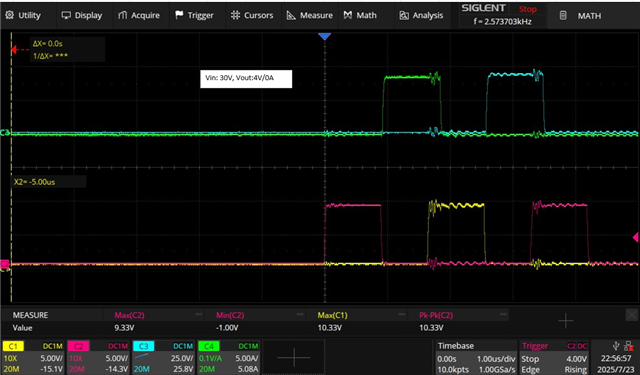Click the Min(C2) measurement header

[230, 315]
